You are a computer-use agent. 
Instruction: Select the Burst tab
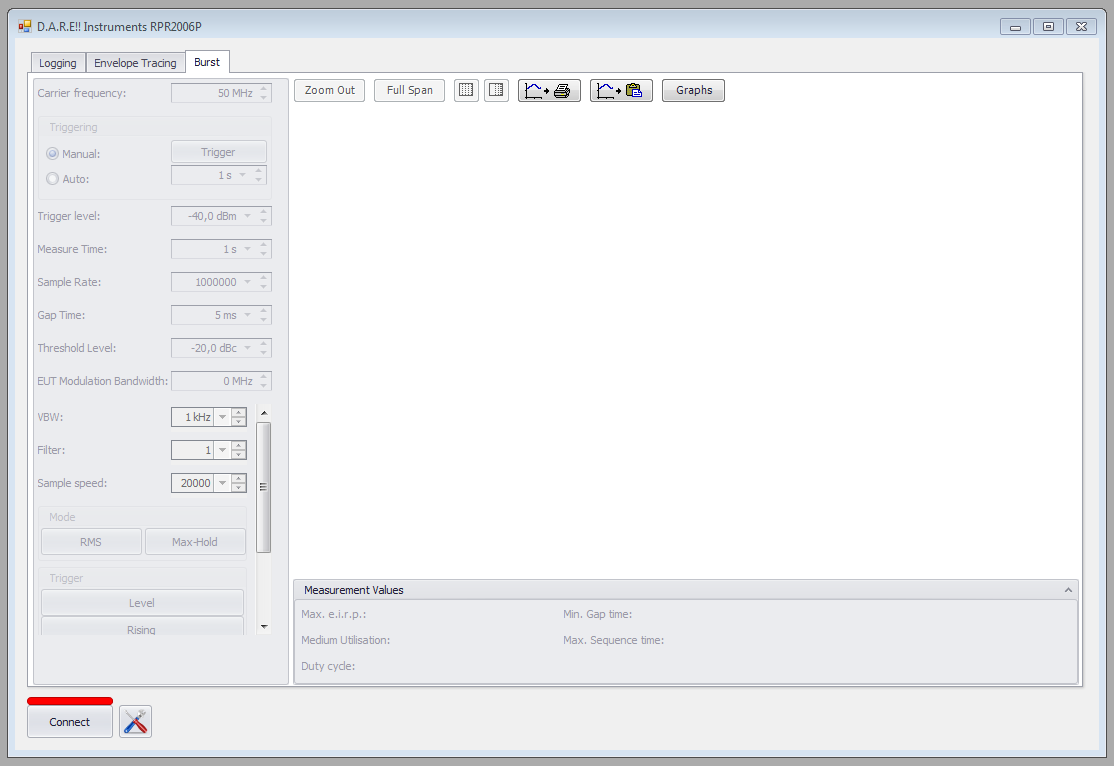[x=207, y=62]
